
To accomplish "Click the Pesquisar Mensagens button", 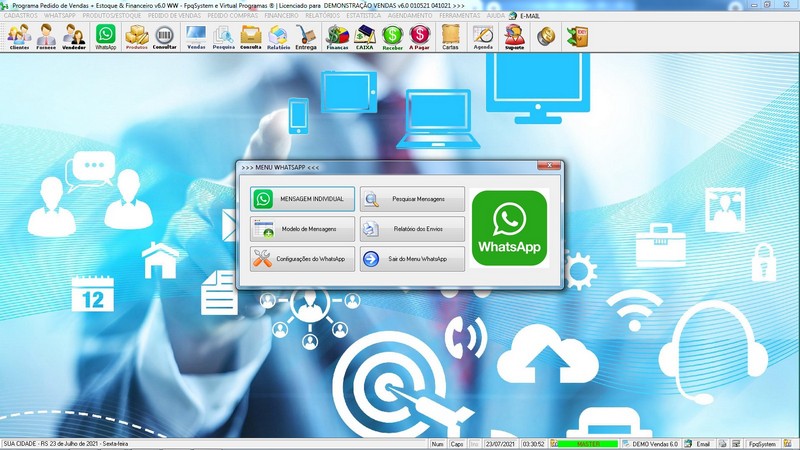I will click(x=412, y=199).
